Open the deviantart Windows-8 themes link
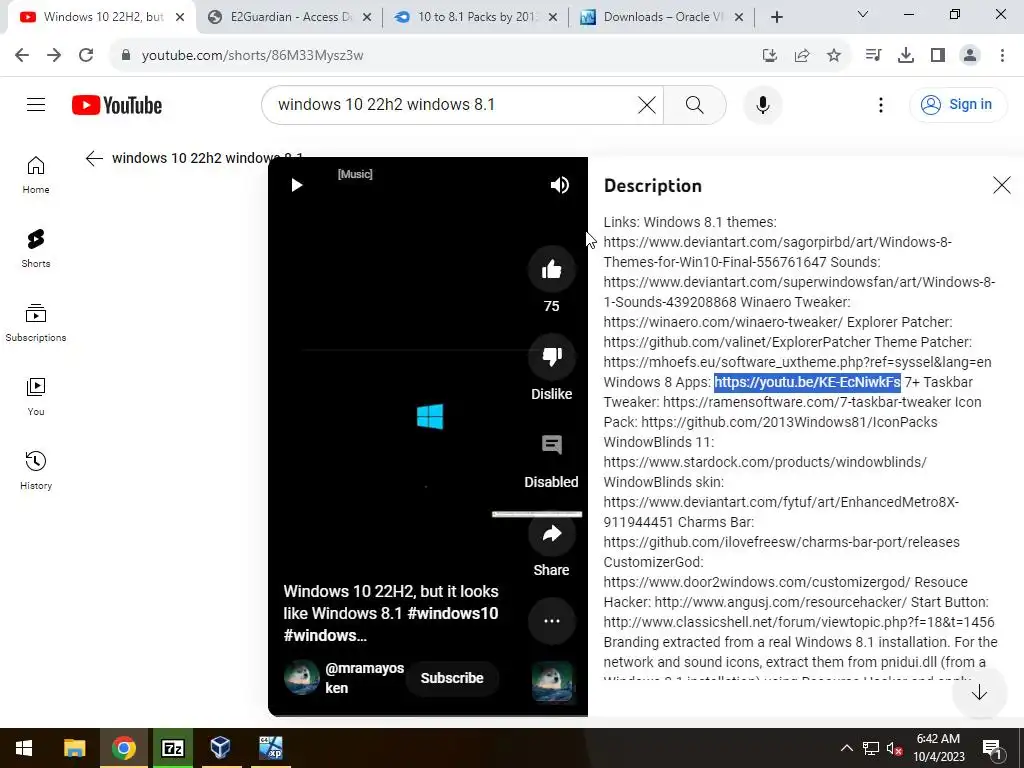1024x768 pixels. (x=777, y=252)
